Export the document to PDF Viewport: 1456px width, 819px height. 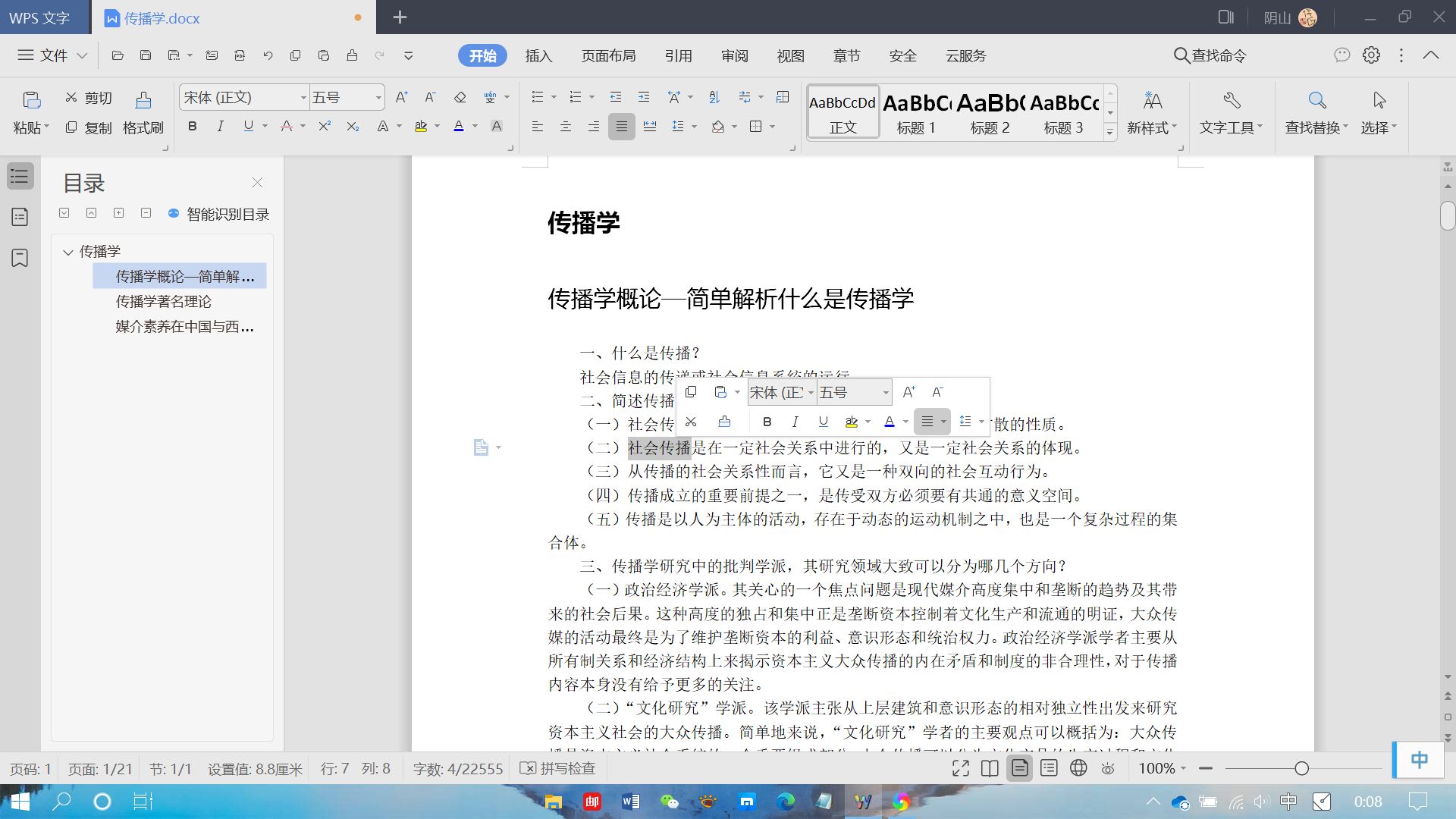coord(240,55)
